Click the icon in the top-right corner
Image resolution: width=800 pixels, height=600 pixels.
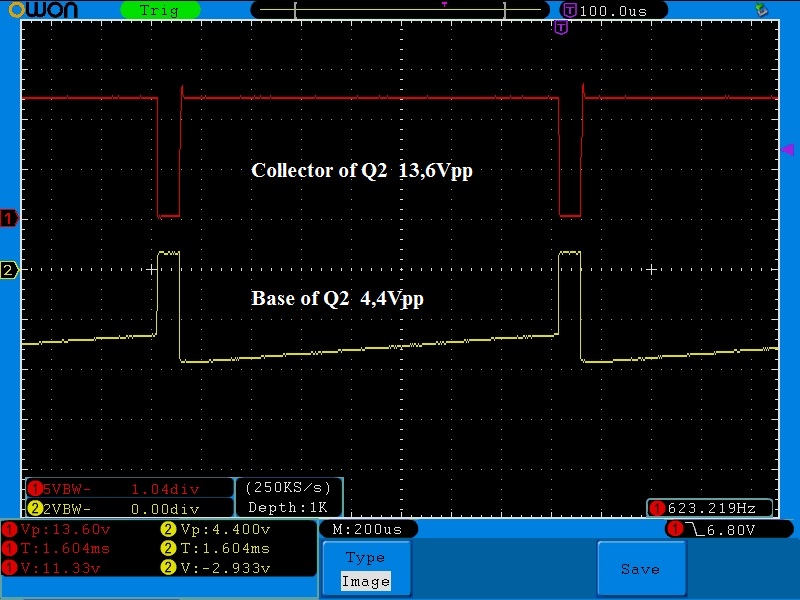pyautogui.click(x=762, y=10)
